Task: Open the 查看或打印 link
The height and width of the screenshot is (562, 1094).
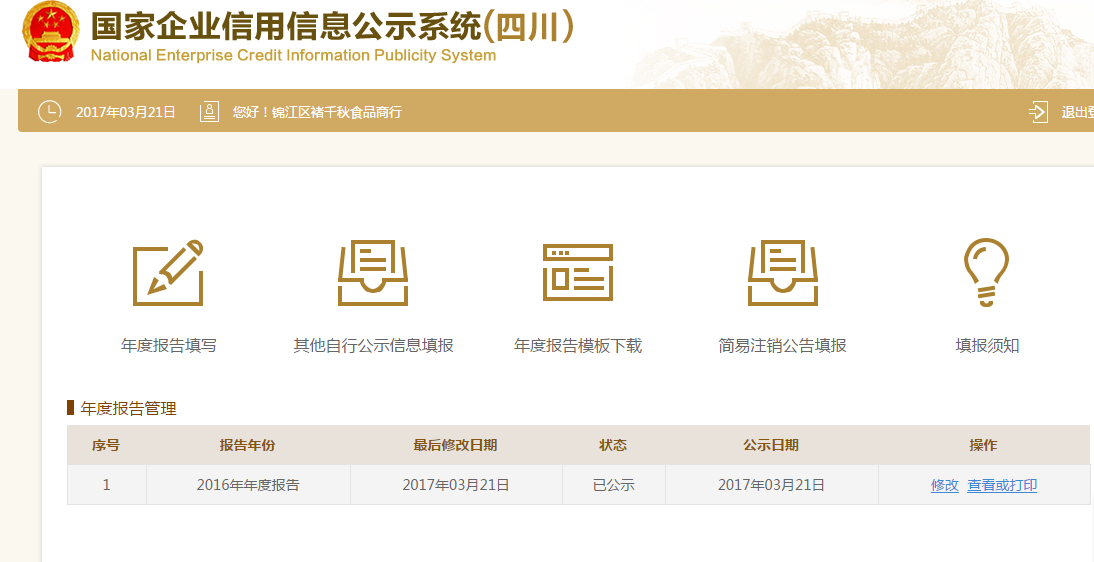Action: [x=1002, y=485]
